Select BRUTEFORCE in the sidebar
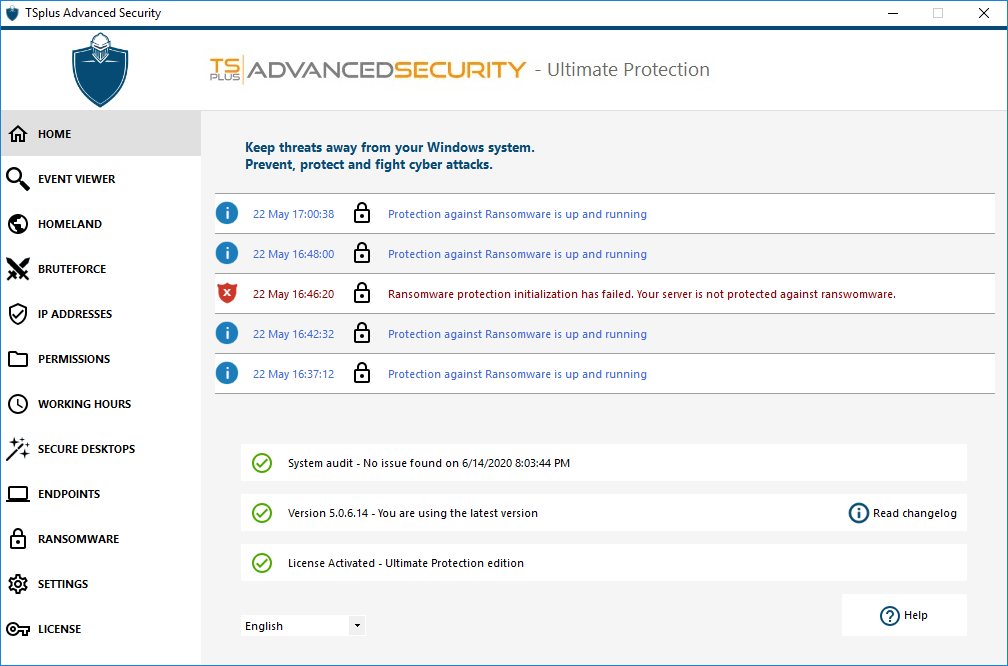The image size is (1008, 666). coord(101,269)
